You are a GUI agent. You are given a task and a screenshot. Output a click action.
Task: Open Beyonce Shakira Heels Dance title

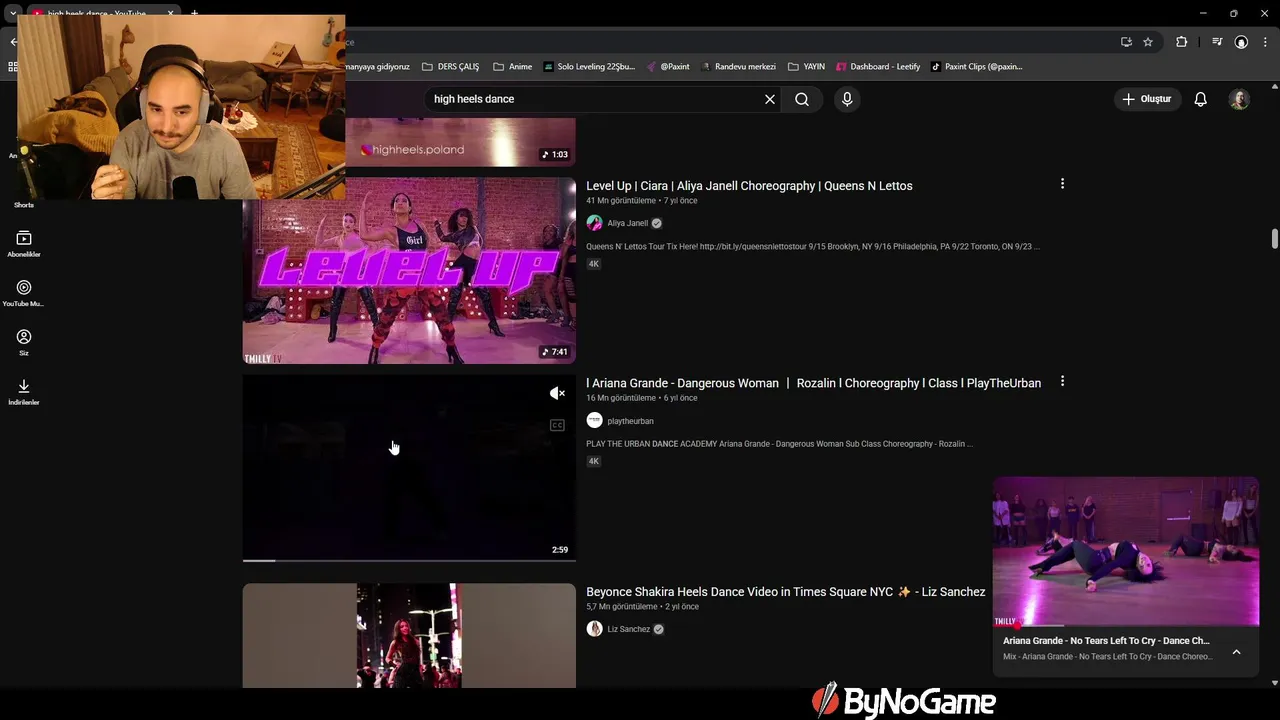tap(786, 592)
